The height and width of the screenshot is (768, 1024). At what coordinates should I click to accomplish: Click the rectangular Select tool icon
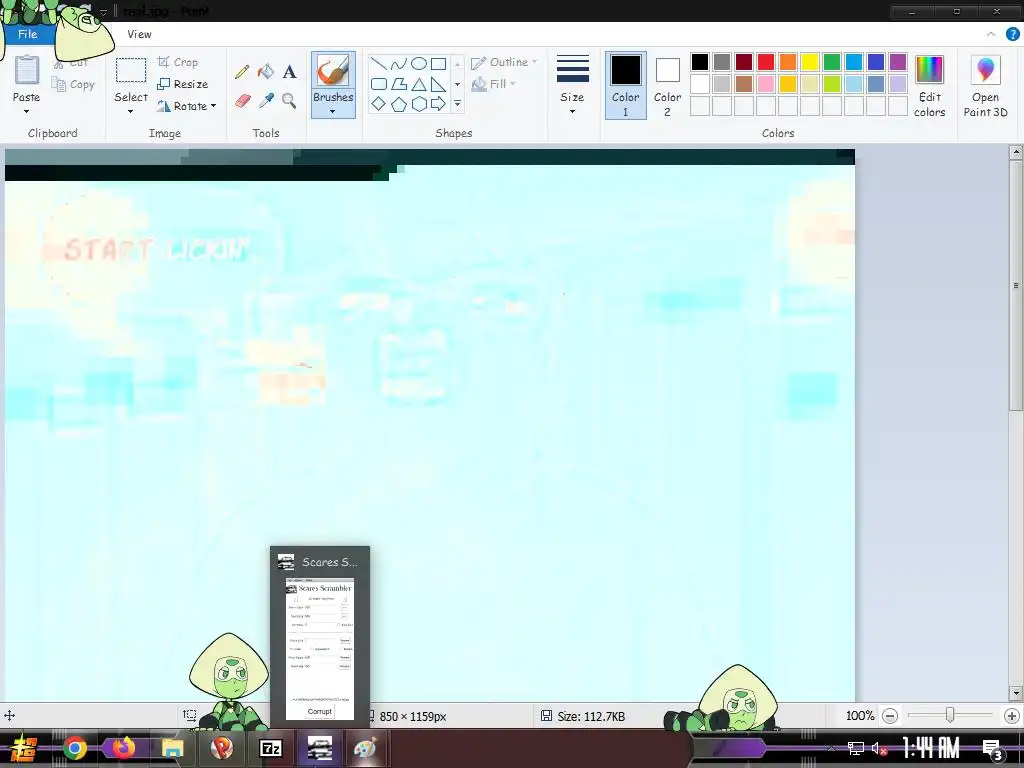coord(131,71)
